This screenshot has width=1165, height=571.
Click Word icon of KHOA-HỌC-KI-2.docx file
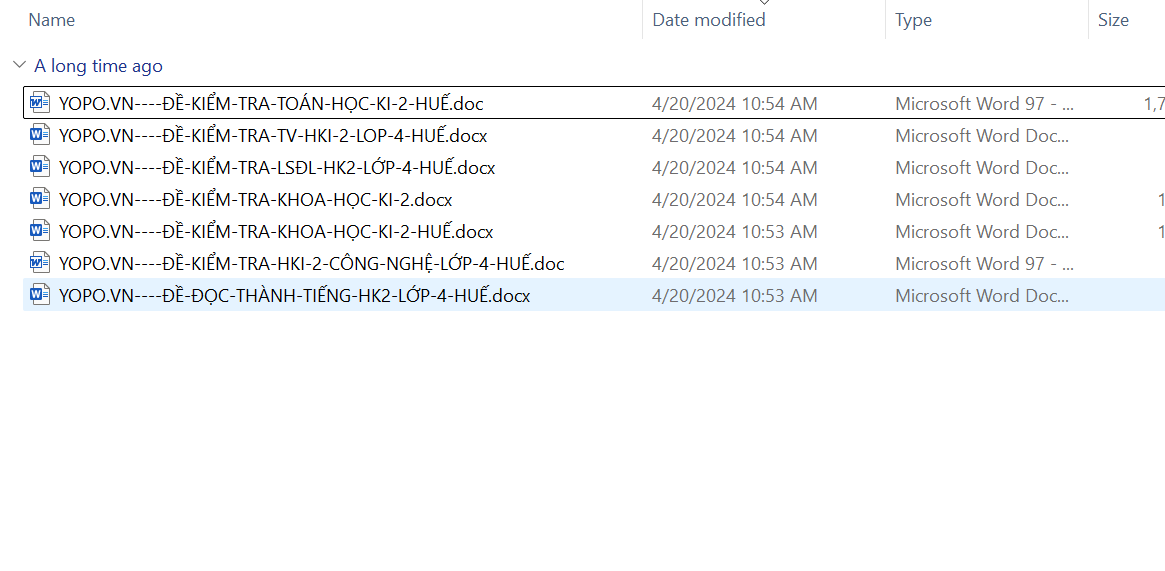(40, 199)
